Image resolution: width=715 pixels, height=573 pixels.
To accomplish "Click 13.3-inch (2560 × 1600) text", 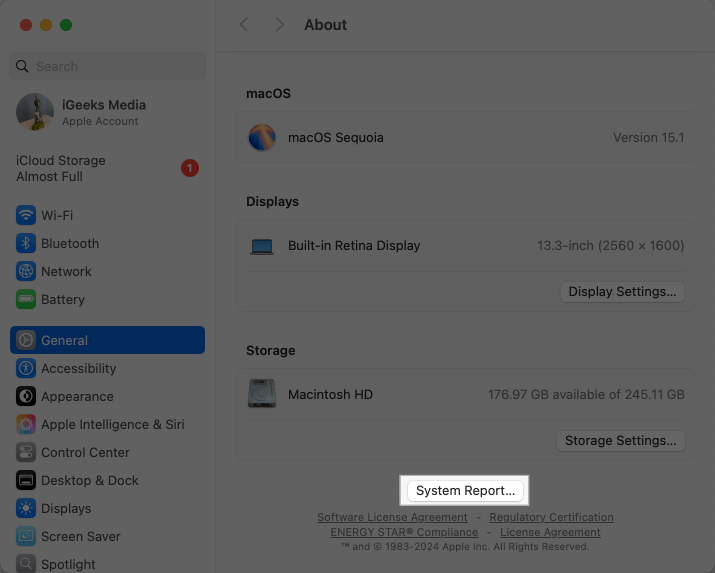I will 611,246.
